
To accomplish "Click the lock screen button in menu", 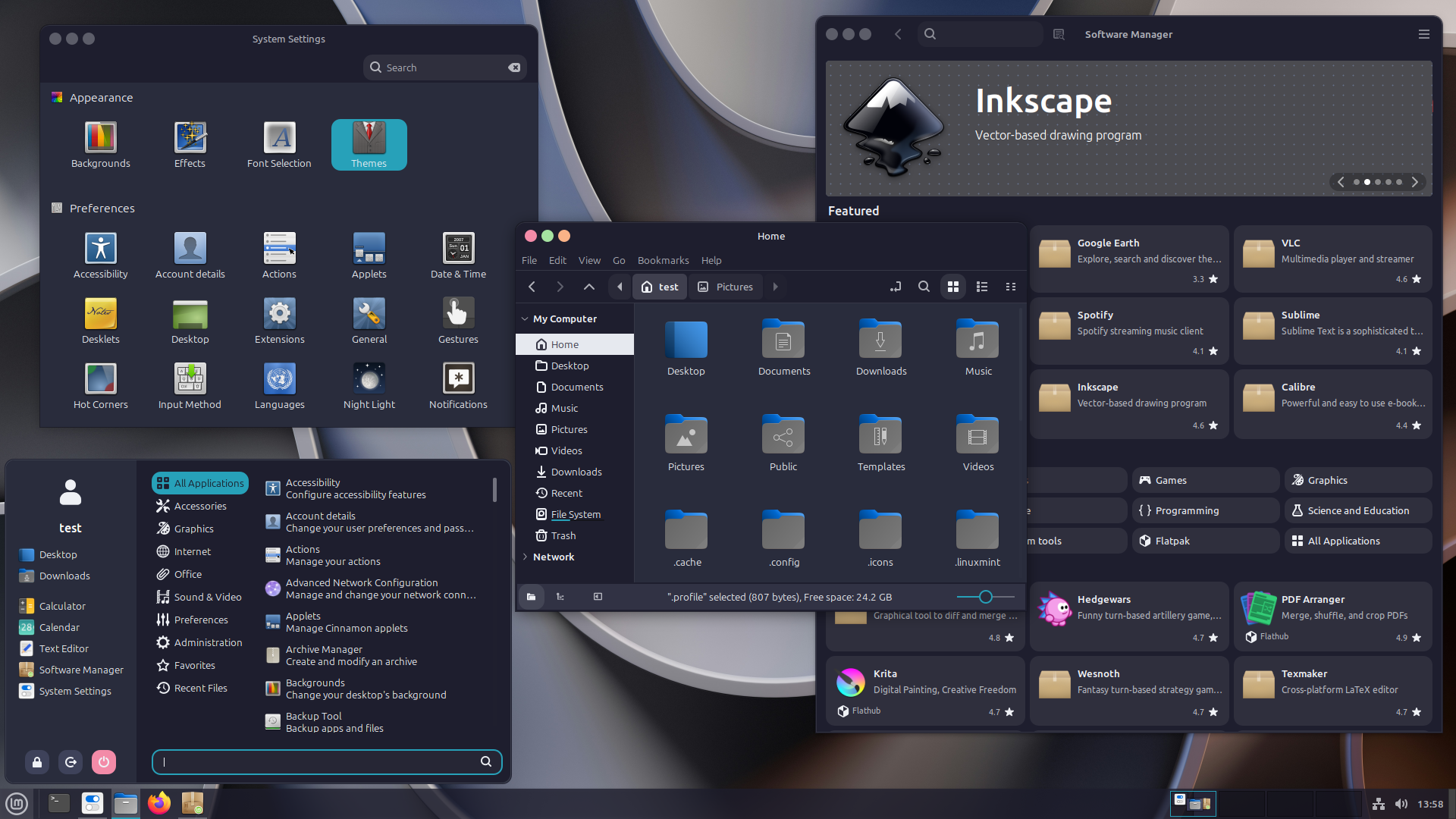I will click(37, 762).
